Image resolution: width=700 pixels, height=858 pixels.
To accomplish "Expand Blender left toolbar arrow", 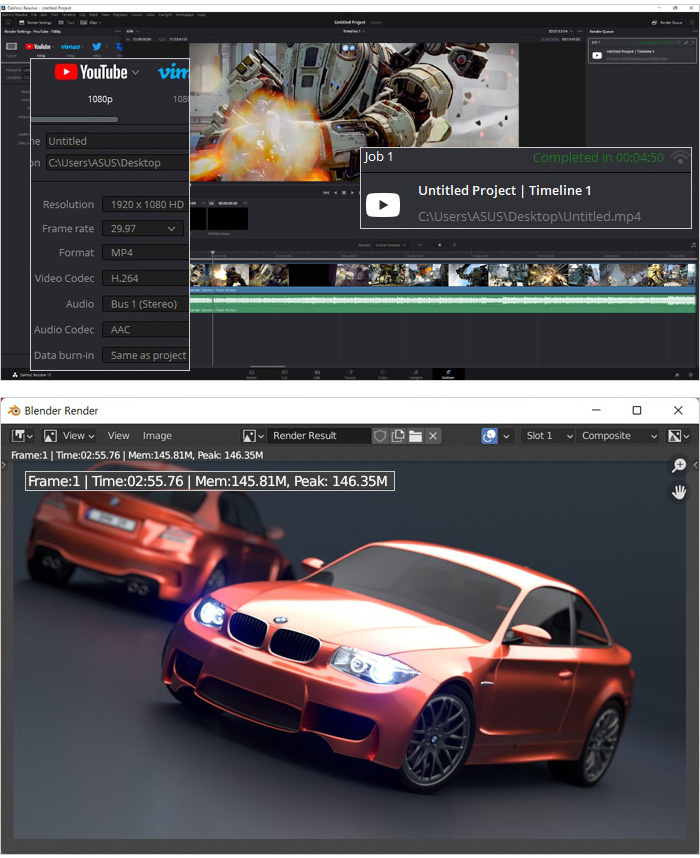I will pos(3,465).
